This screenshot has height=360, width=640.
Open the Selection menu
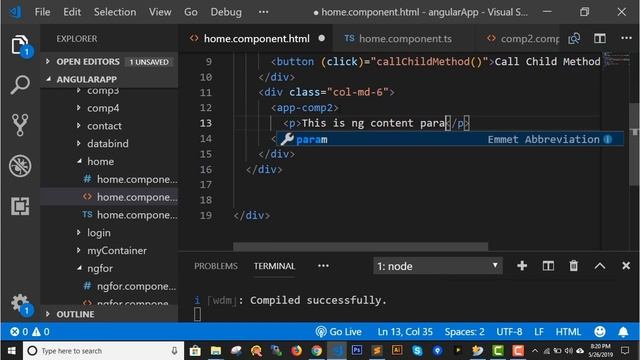tap(115, 12)
